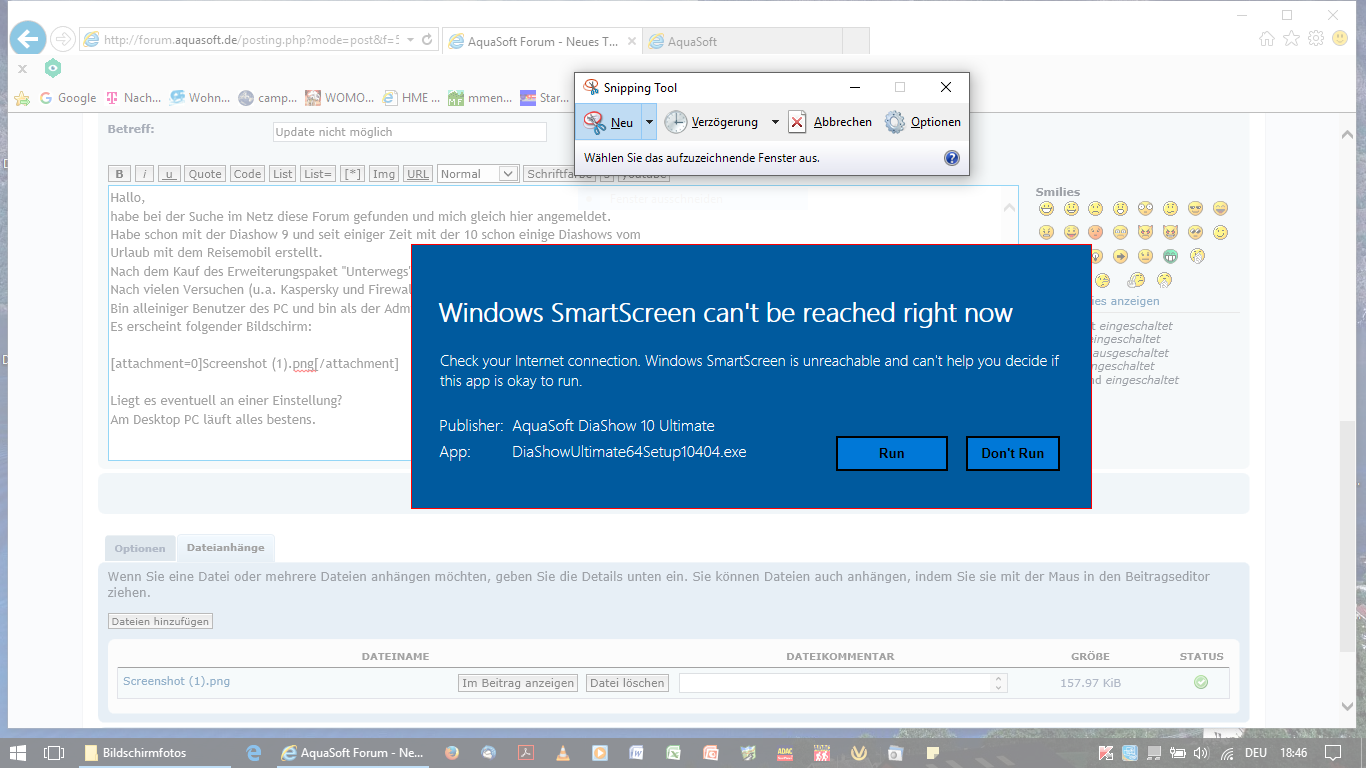
Task: Go back with the browser back arrow
Action: (x=27, y=39)
